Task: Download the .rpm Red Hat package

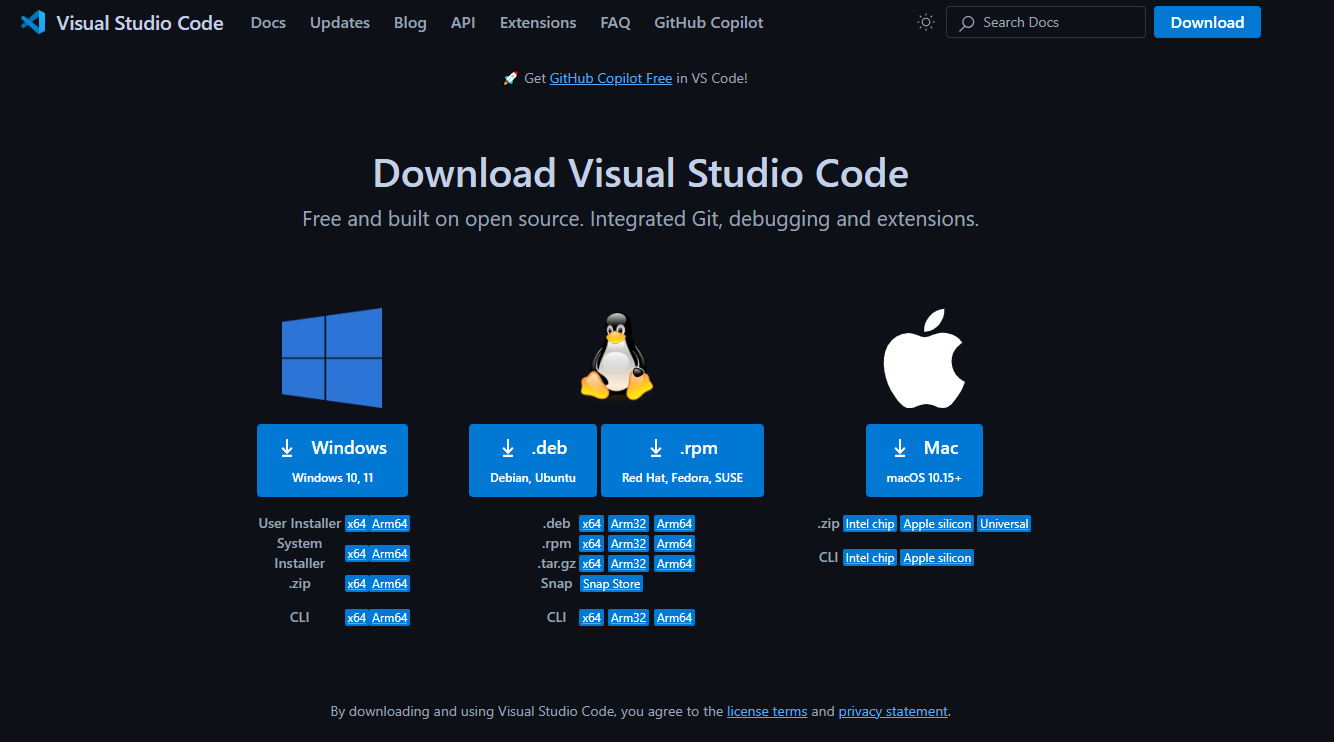Action: (x=682, y=460)
